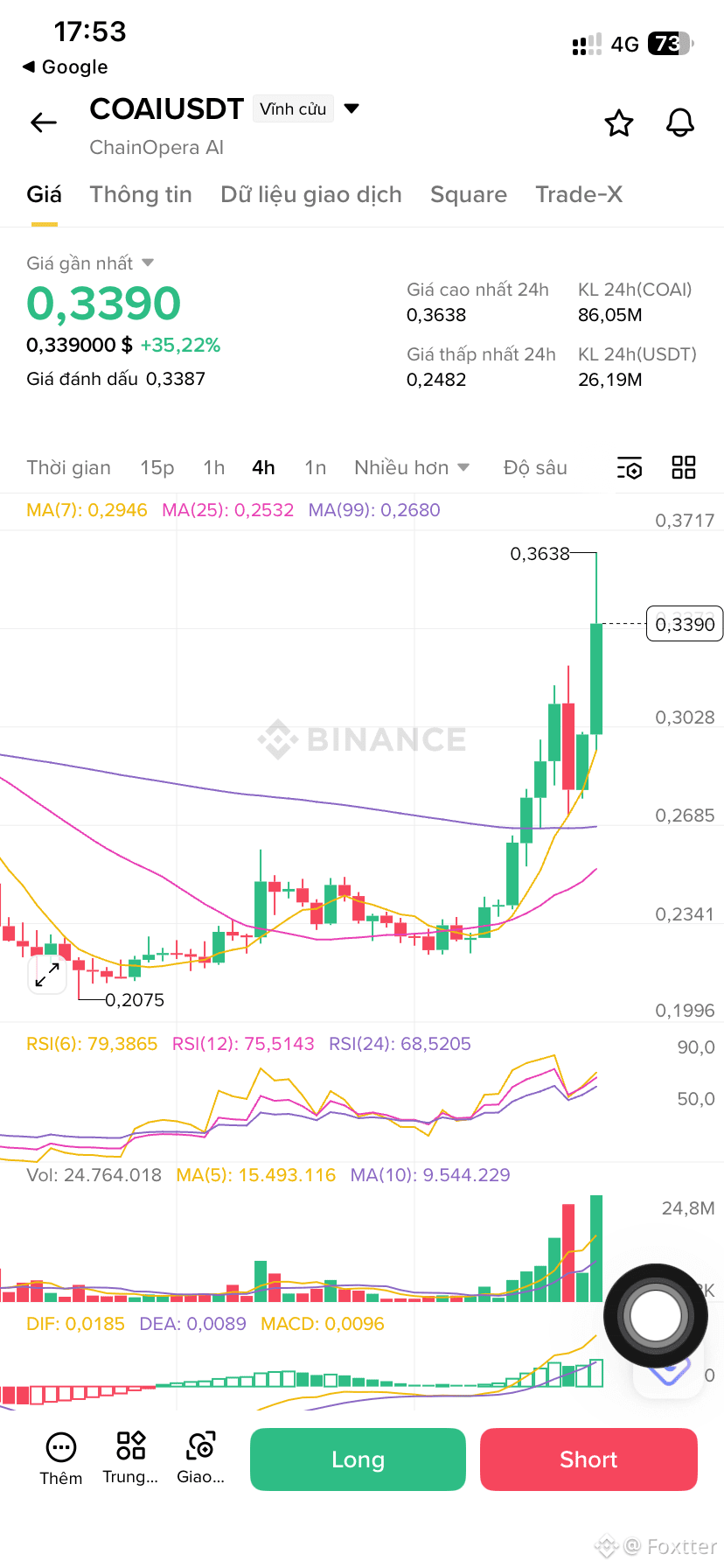
Task: Tap the green Long button
Action: [x=358, y=1459]
